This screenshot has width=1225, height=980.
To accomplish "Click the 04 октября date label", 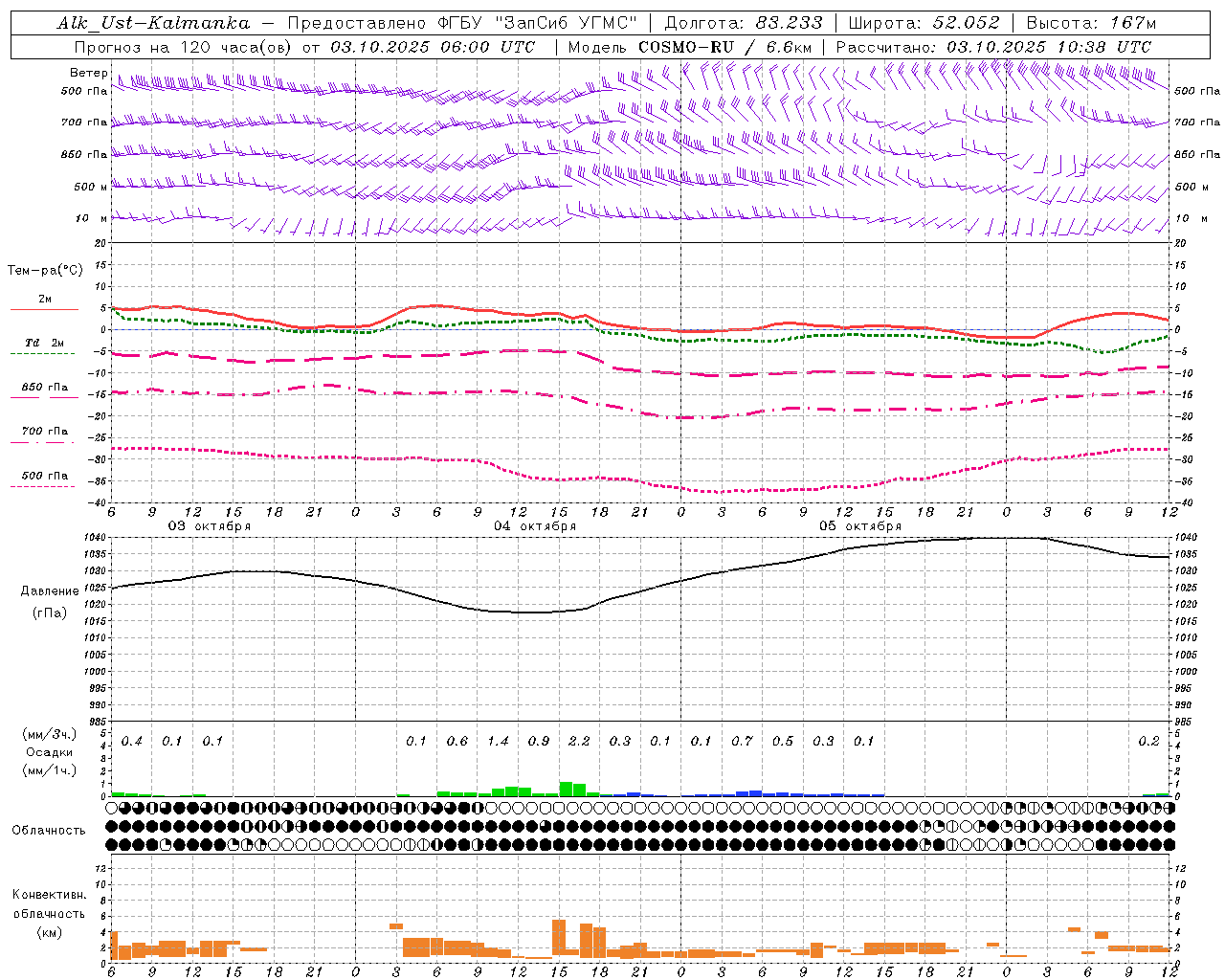I will [x=535, y=526].
